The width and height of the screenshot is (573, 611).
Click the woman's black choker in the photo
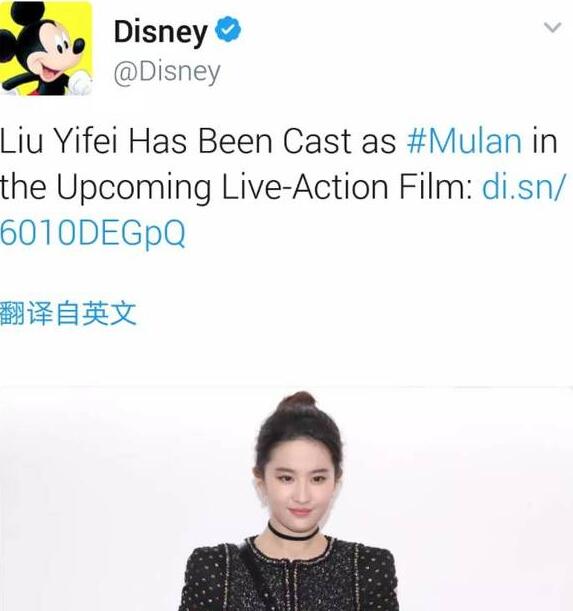[293, 532]
